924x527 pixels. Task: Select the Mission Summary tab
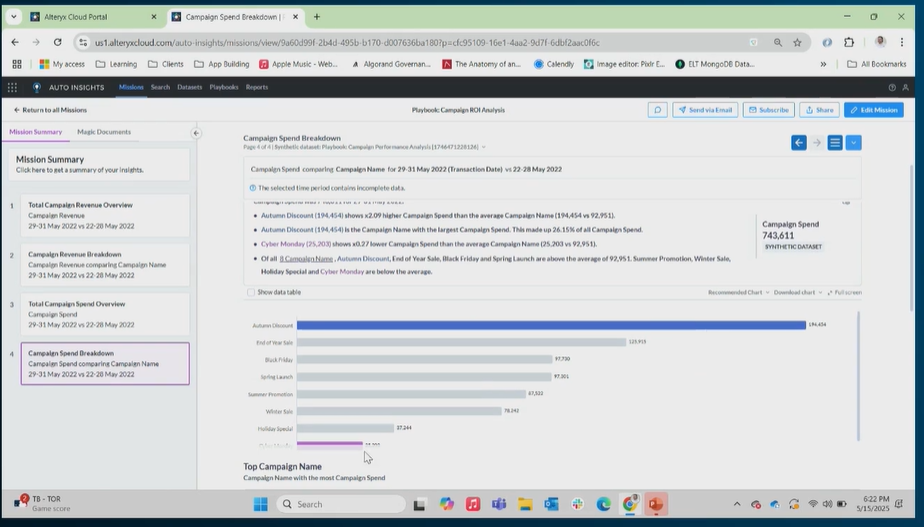point(35,132)
